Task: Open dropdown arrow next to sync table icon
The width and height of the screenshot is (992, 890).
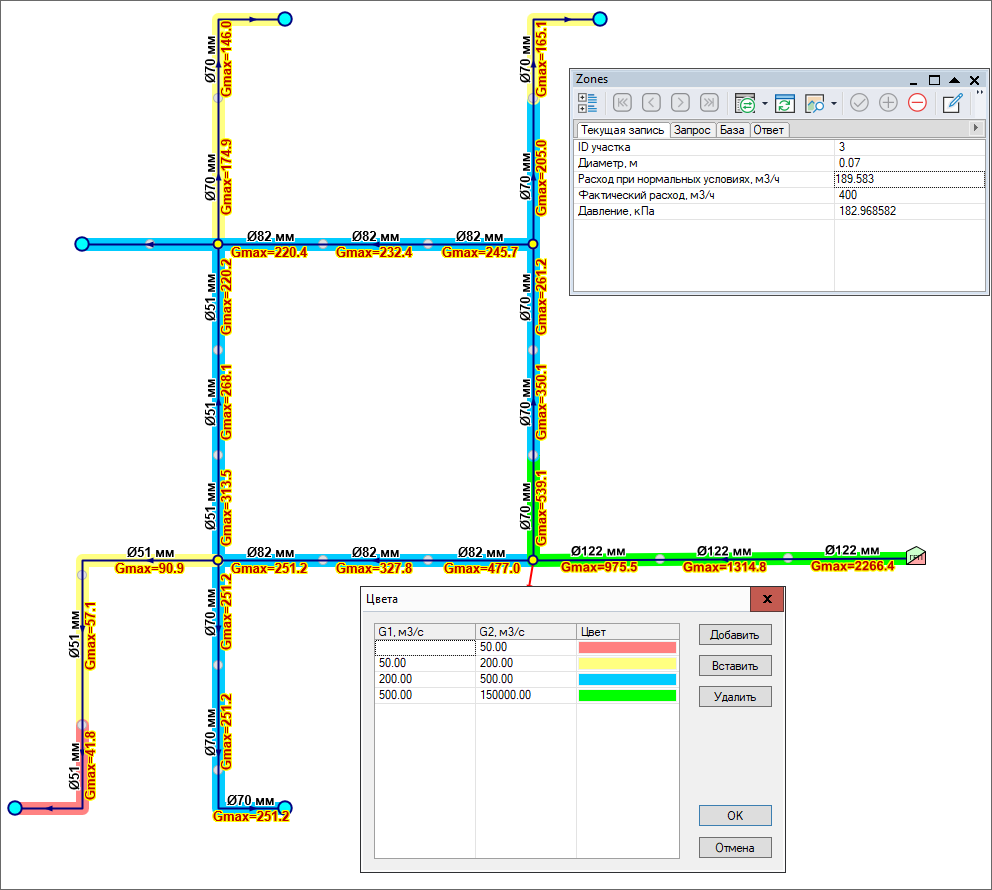Action: [x=765, y=103]
